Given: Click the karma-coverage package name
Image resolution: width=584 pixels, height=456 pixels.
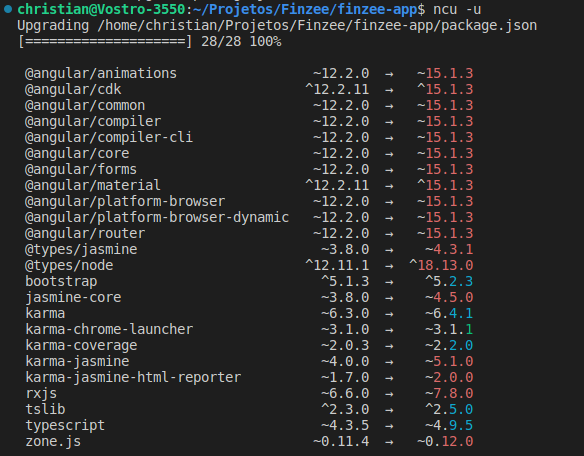Looking at the screenshot, I should tap(81, 346).
